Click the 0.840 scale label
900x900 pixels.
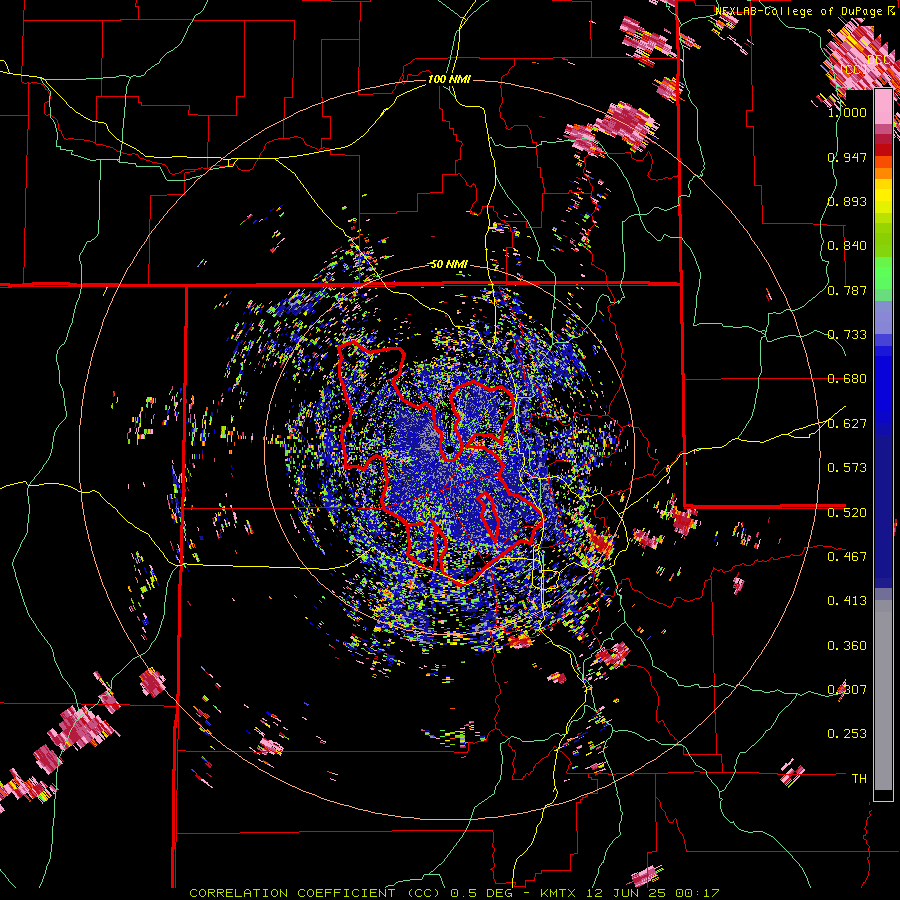pos(847,246)
